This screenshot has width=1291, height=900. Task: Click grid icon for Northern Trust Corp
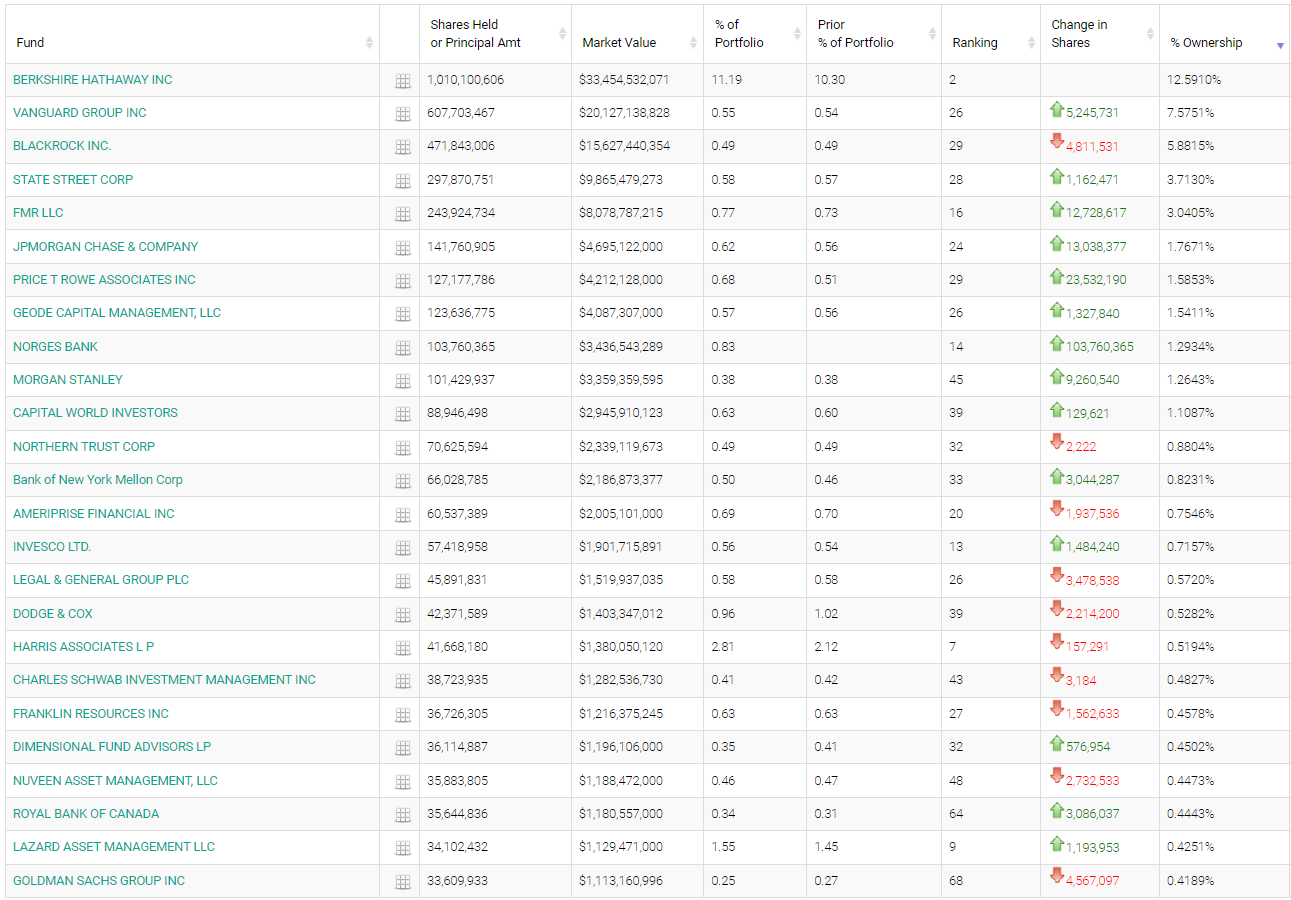click(403, 448)
